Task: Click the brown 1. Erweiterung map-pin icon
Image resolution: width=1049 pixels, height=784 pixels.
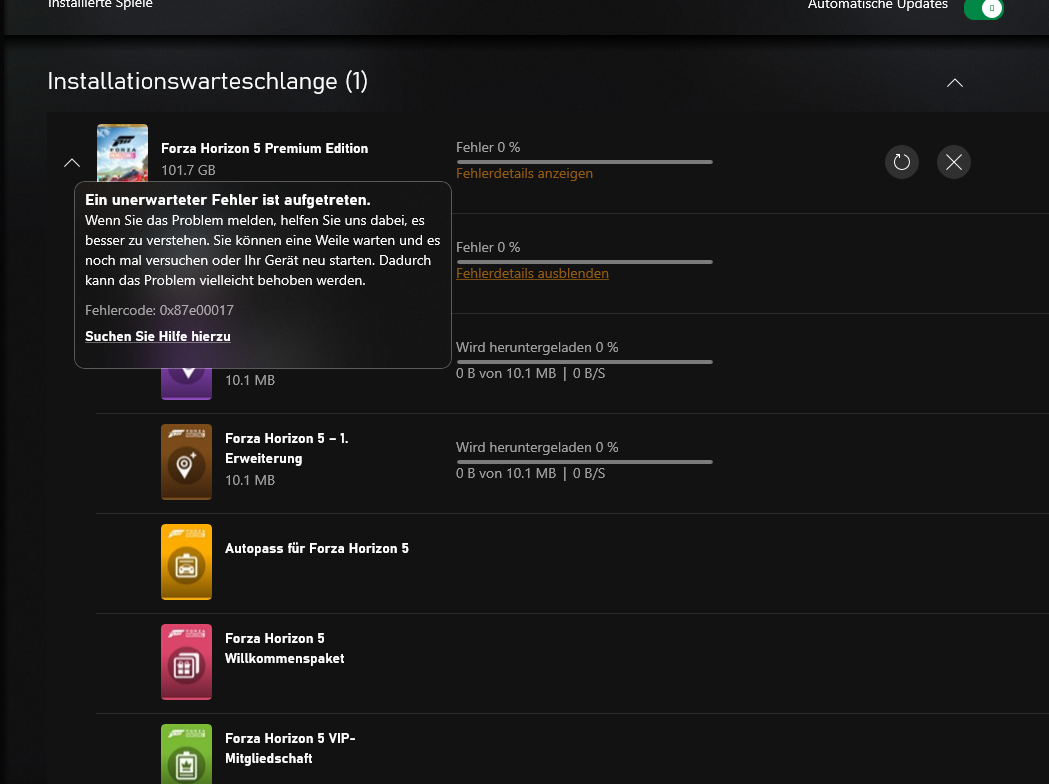Action: click(186, 462)
